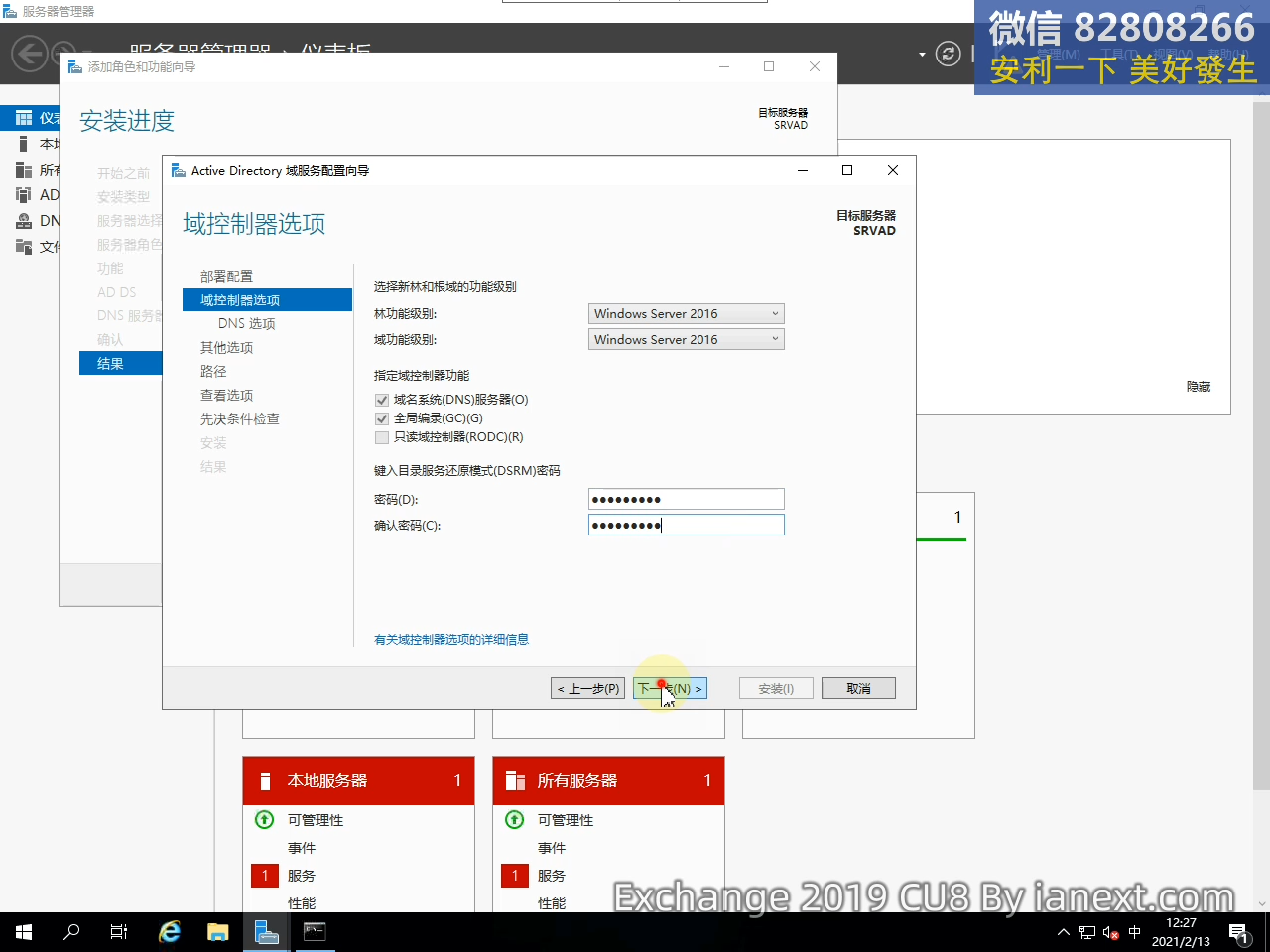Click 隐藏 link in Server Manager welcome panel
The height and width of the screenshot is (952, 1270).
(x=1199, y=387)
